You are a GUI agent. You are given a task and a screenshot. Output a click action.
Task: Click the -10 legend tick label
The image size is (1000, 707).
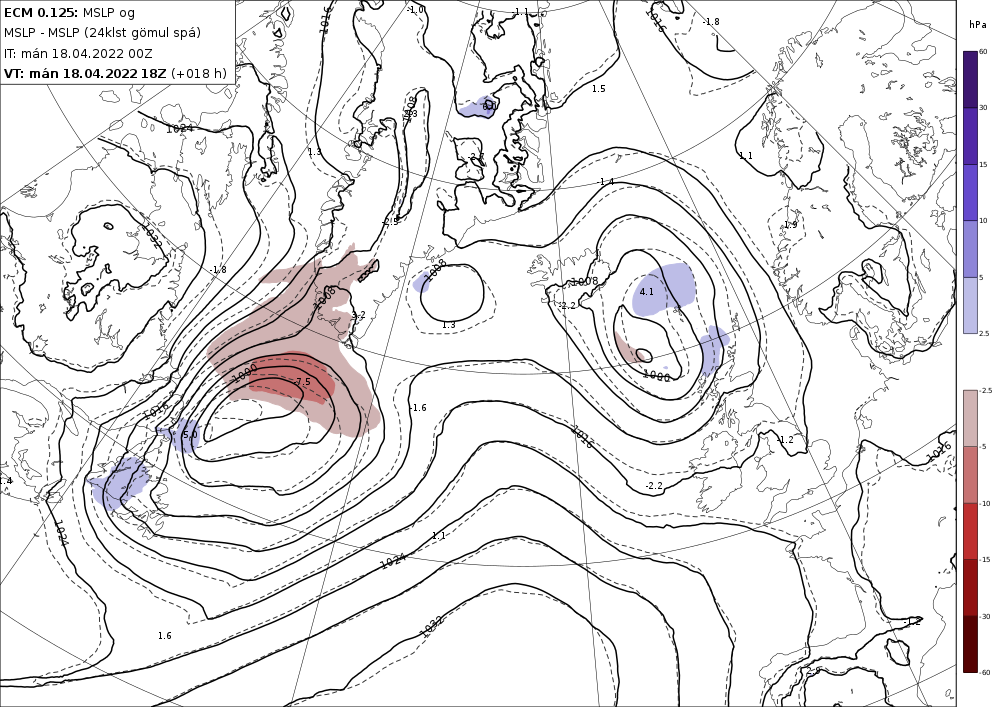(985, 503)
